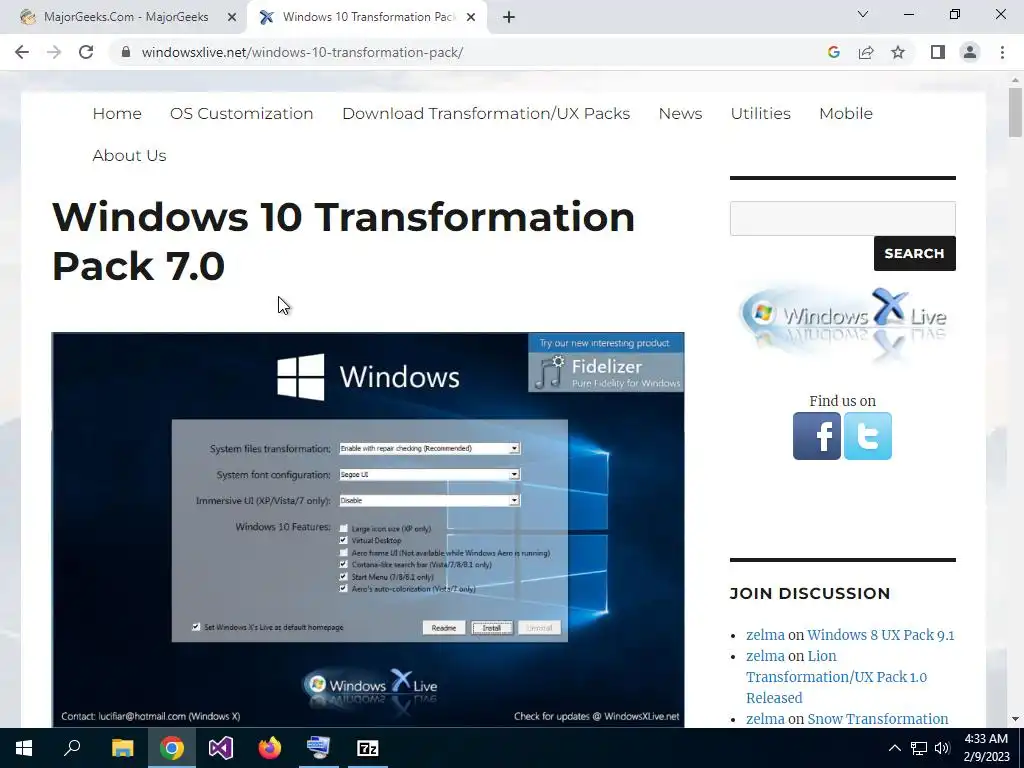
Task: Click the scrollbar down arrow
Action: tap(1015, 720)
